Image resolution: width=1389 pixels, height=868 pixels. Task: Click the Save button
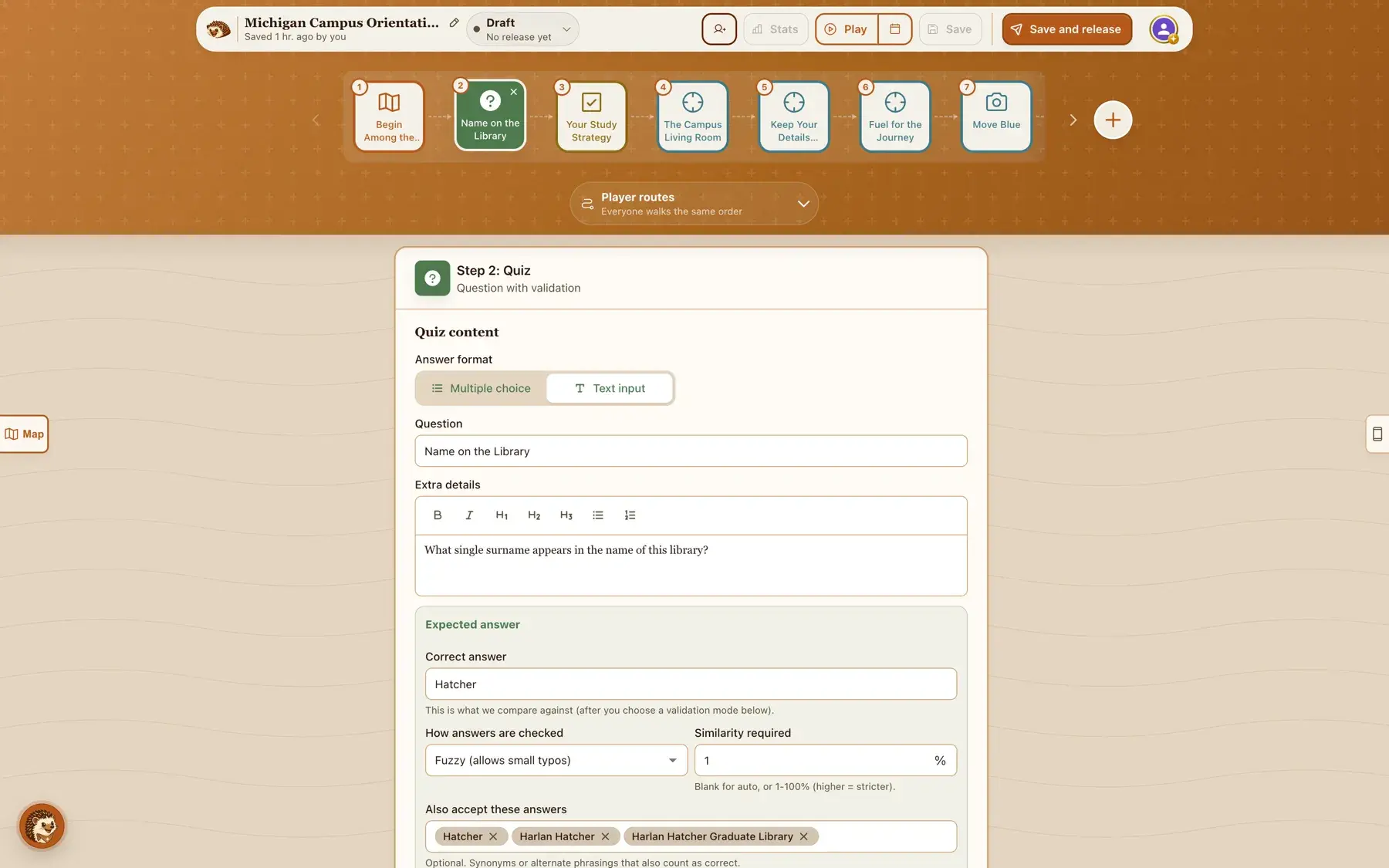point(950,29)
